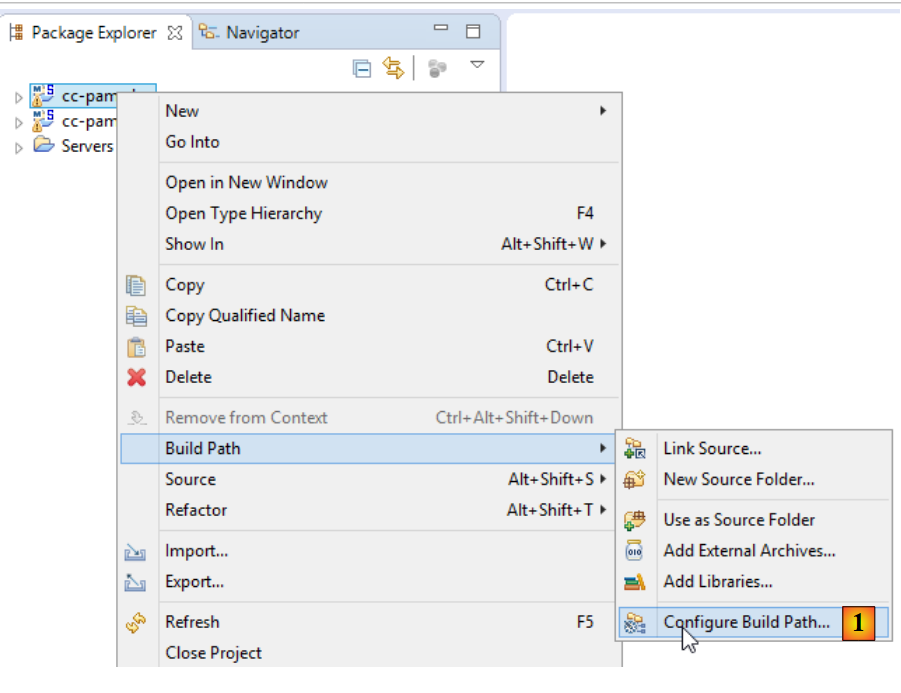Toggle Link with Editor icon
The width and height of the screenshot is (901, 693).
(393, 68)
